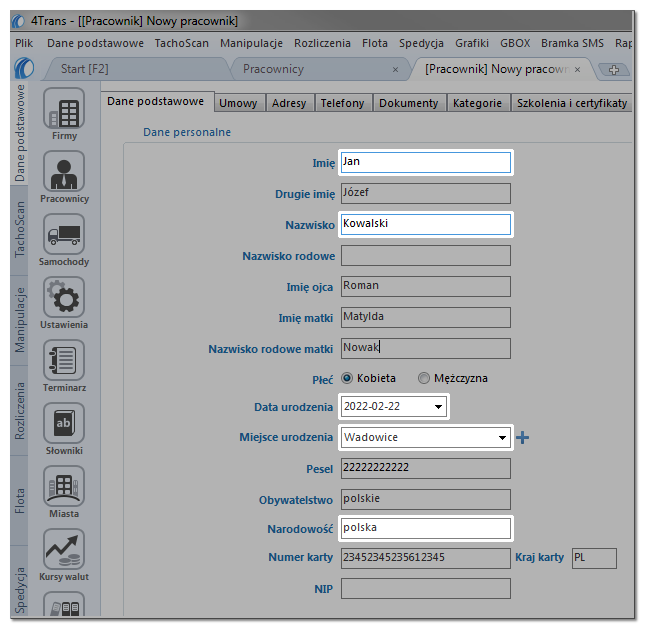Switch to the Dokumenty tab
This screenshot has height=629, width=645.
[408, 103]
